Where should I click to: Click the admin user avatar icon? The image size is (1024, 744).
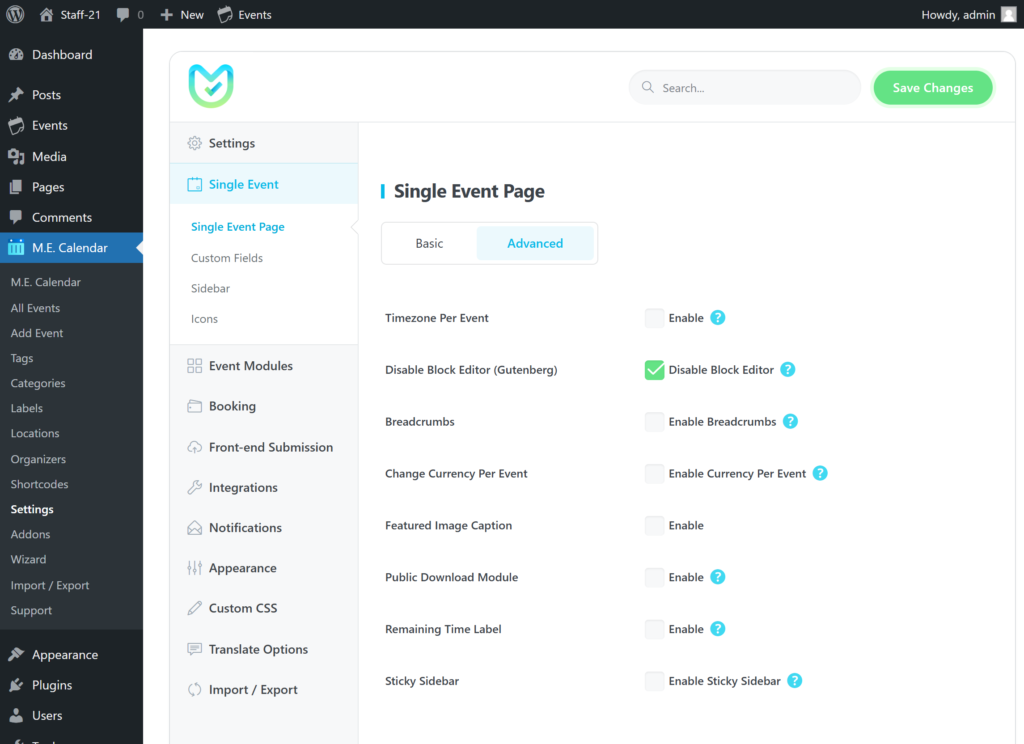point(1008,14)
